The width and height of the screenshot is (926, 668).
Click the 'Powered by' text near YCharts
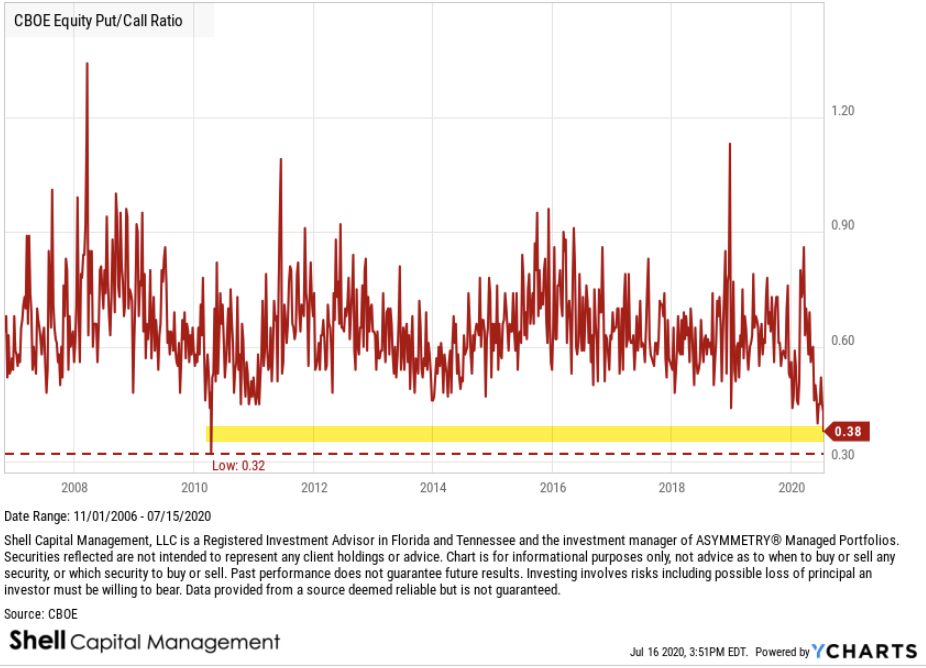click(782, 652)
